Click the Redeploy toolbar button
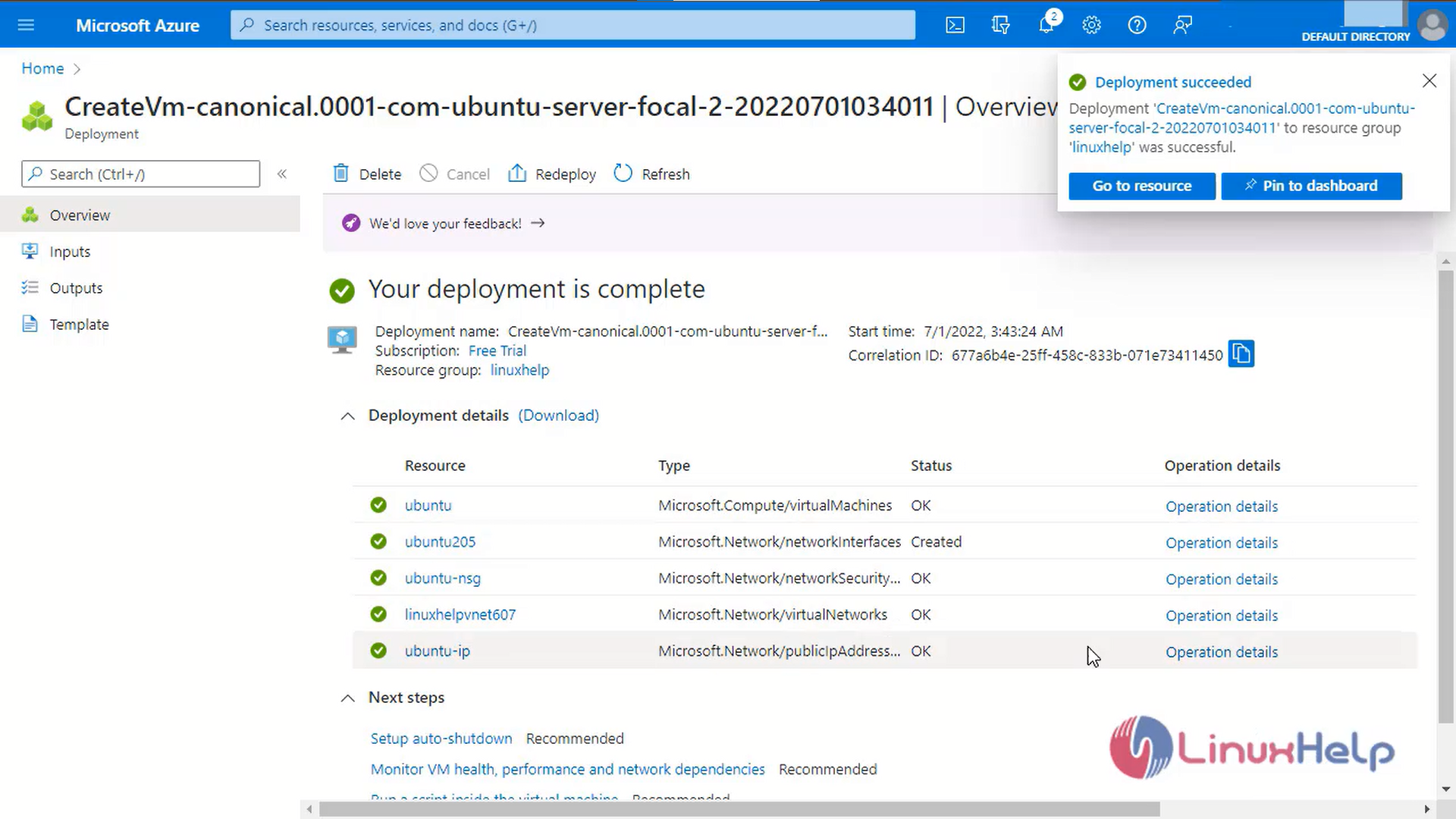This screenshot has height=819, width=1456. pos(551,174)
